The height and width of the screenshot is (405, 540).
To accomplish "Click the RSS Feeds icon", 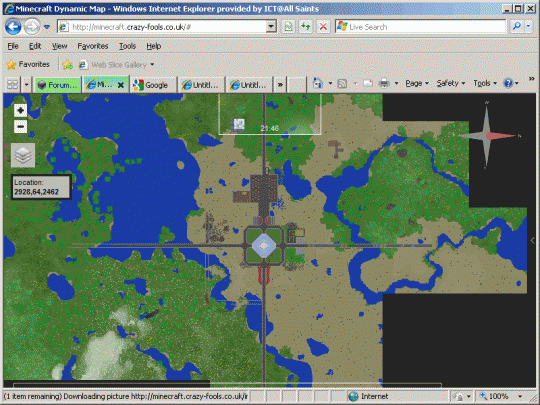I will point(342,83).
